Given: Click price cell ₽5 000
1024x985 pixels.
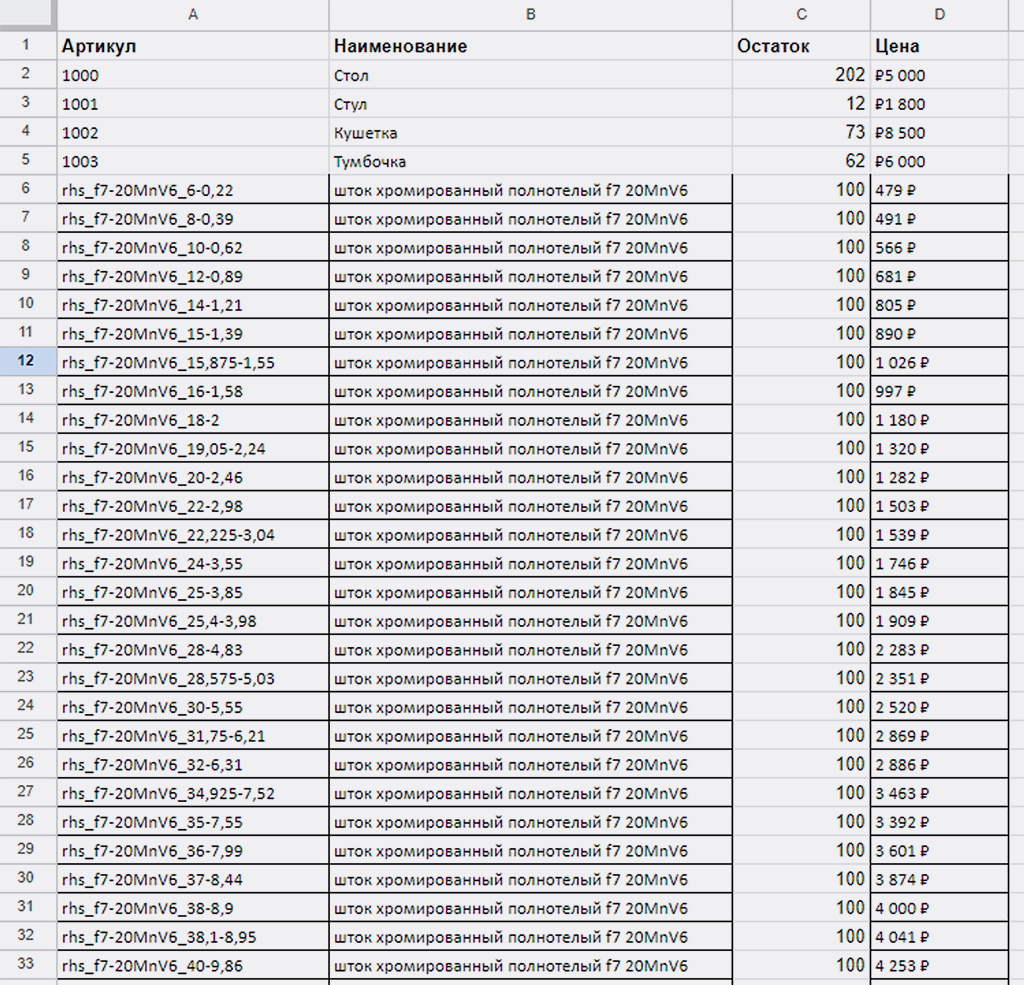Looking at the screenshot, I should tap(939, 74).
